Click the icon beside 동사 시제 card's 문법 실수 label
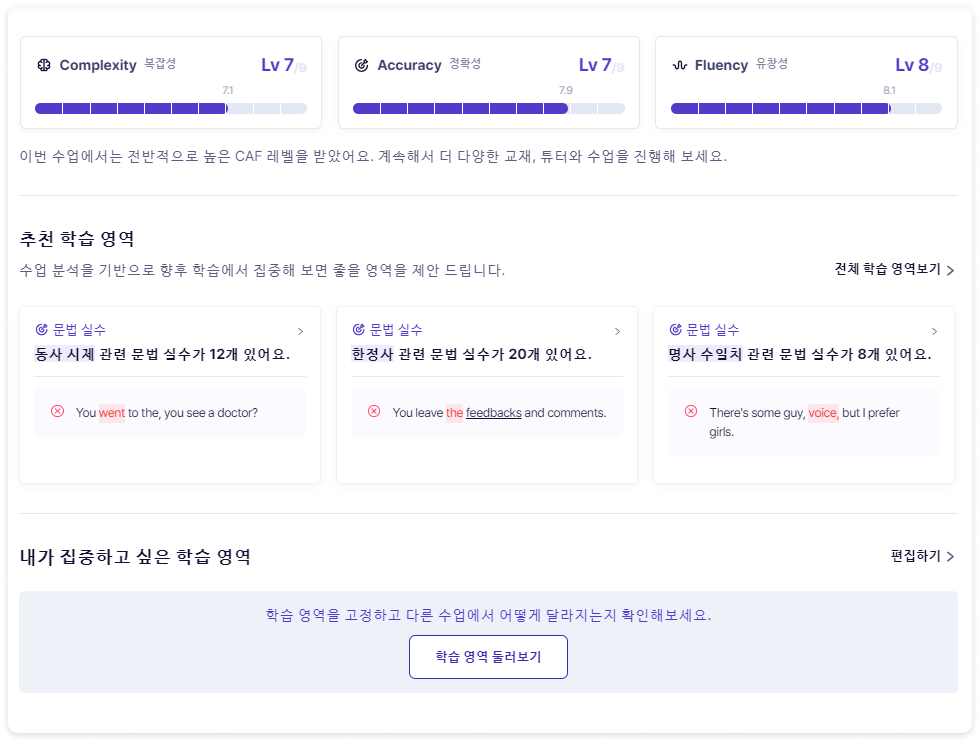980x743 pixels. (x=42, y=329)
